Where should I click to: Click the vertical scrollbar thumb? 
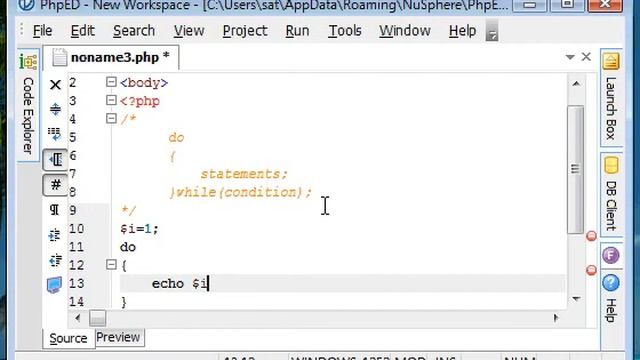pos(575,169)
